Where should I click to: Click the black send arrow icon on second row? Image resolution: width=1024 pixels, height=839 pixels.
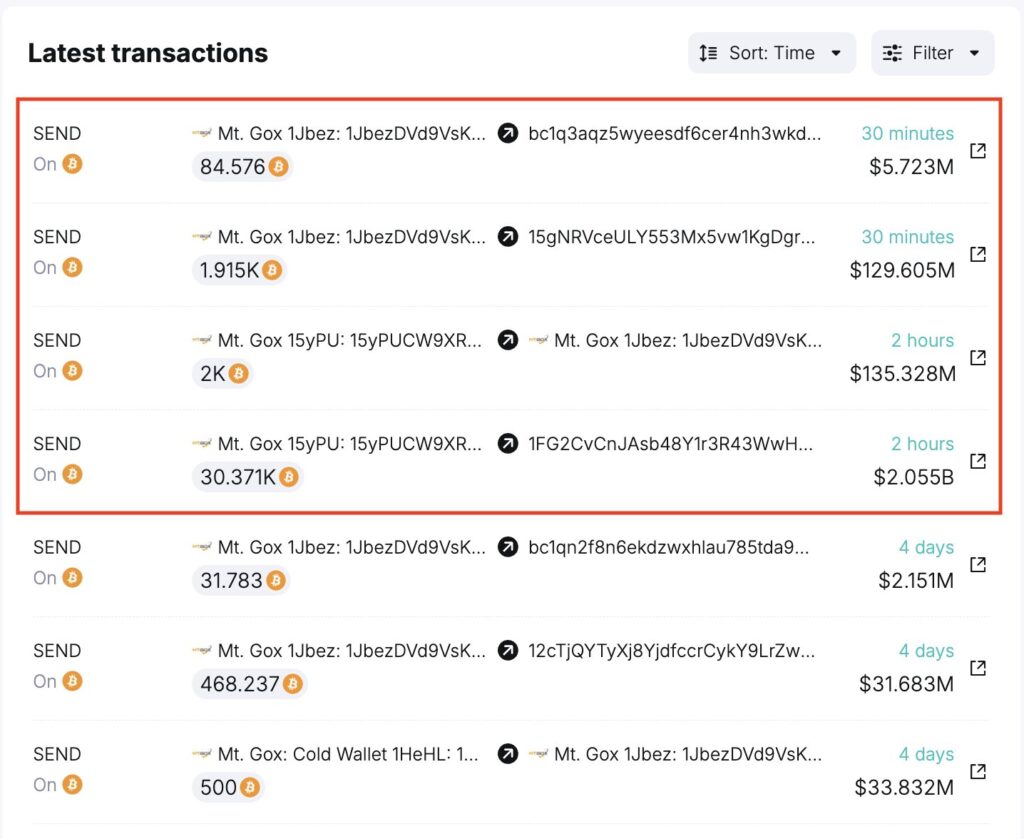pyautogui.click(x=507, y=237)
